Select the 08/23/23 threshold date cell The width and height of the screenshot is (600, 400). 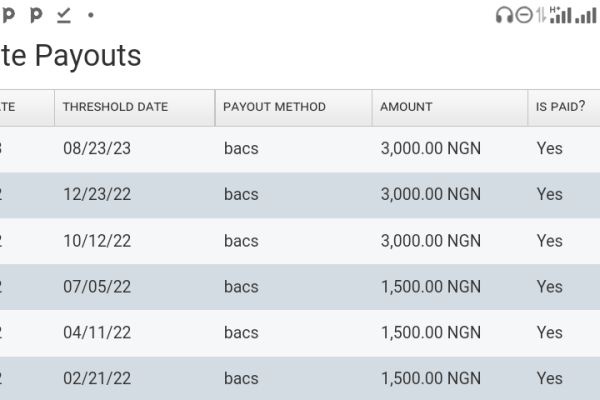[97, 149]
